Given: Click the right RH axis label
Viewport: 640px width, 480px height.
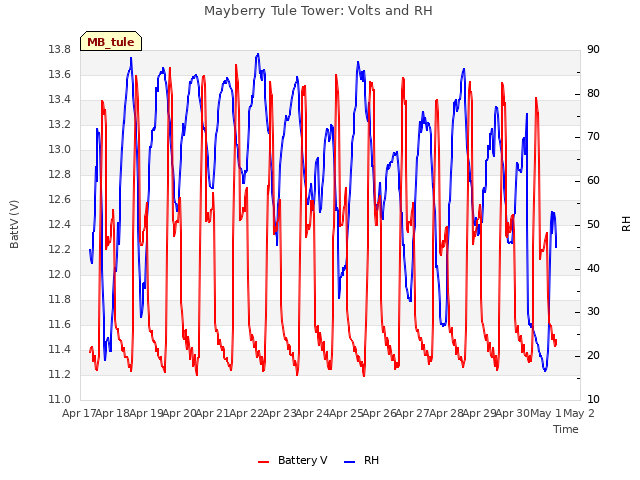Looking at the screenshot, I should point(626,224).
